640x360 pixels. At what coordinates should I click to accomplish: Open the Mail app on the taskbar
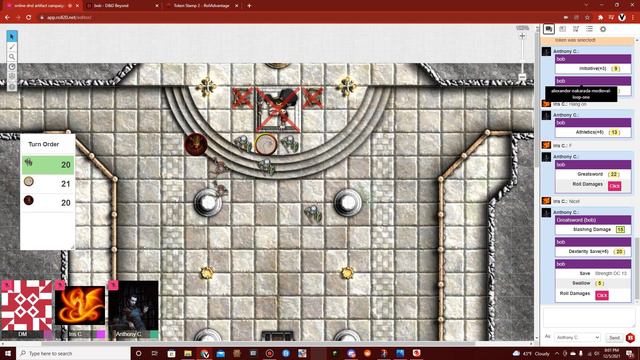(x=220, y=353)
